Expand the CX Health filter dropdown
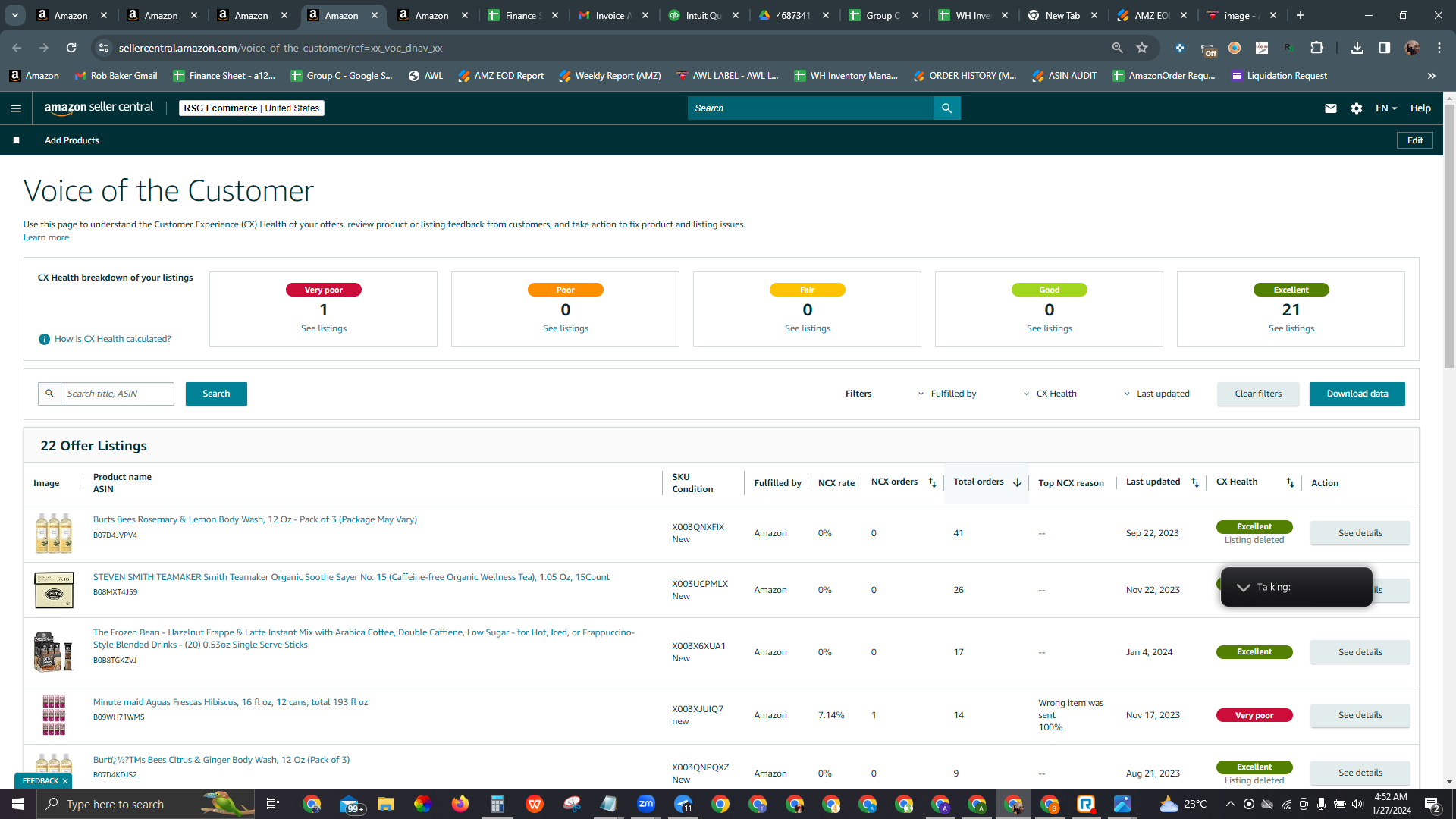This screenshot has height=819, width=1456. [x=1050, y=394]
